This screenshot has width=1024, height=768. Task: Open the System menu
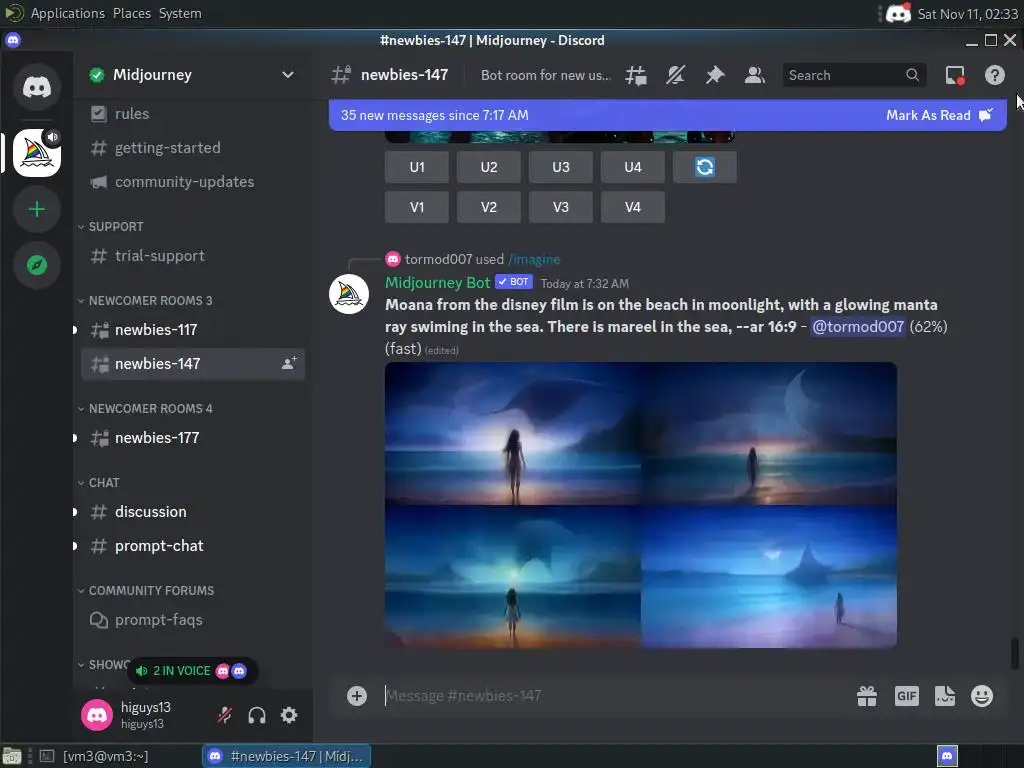pyautogui.click(x=180, y=13)
